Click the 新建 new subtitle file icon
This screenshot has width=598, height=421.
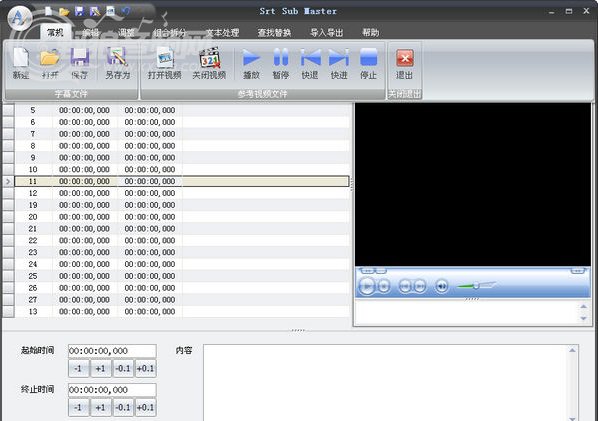(21, 63)
